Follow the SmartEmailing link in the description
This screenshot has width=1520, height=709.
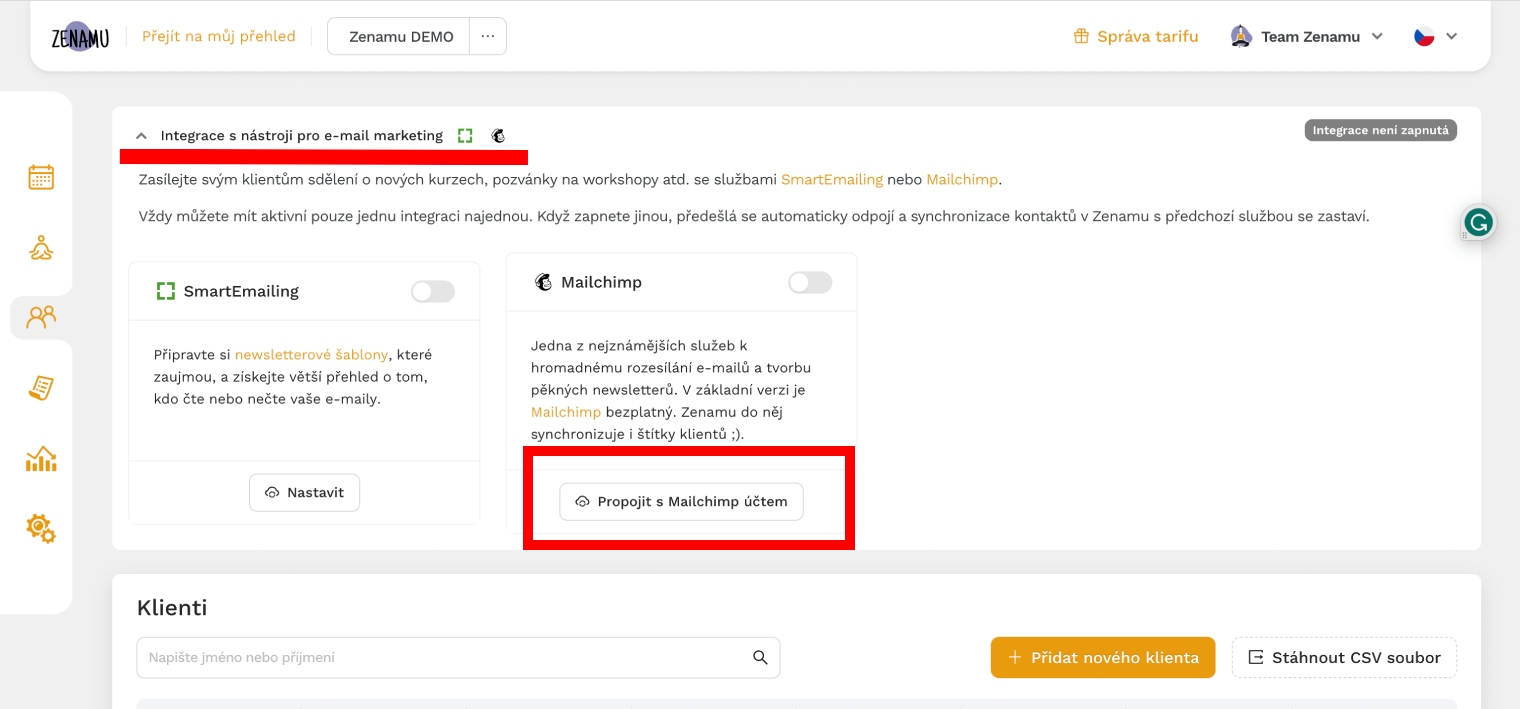point(832,180)
